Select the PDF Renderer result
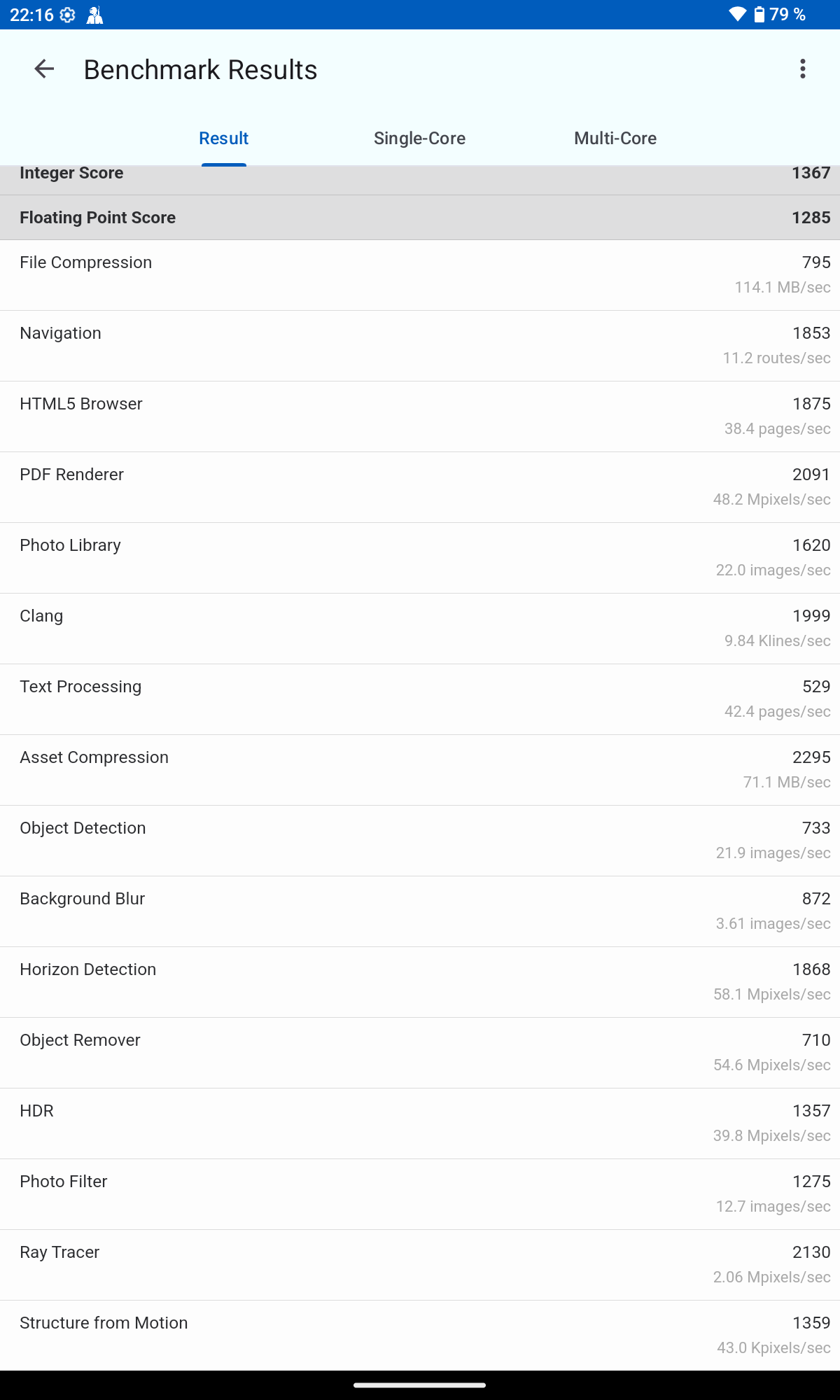Screen dimensions: 840x1400 pyautogui.click(x=420, y=487)
